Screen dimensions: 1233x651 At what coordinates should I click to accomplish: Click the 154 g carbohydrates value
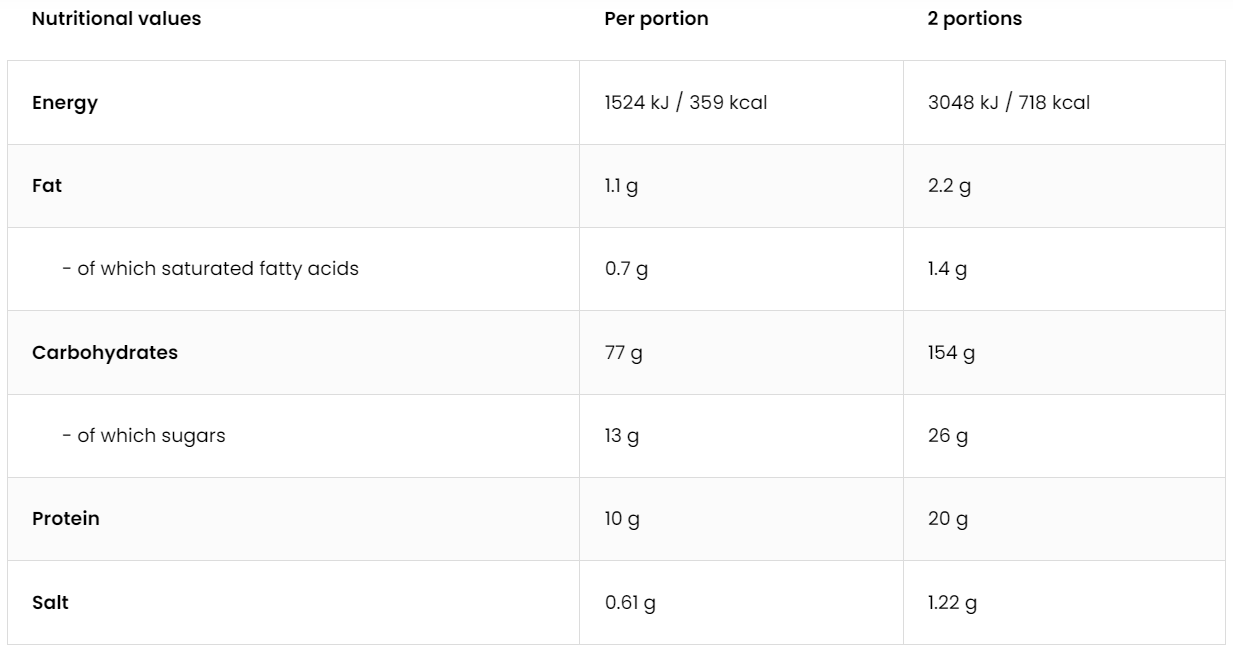coord(951,352)
